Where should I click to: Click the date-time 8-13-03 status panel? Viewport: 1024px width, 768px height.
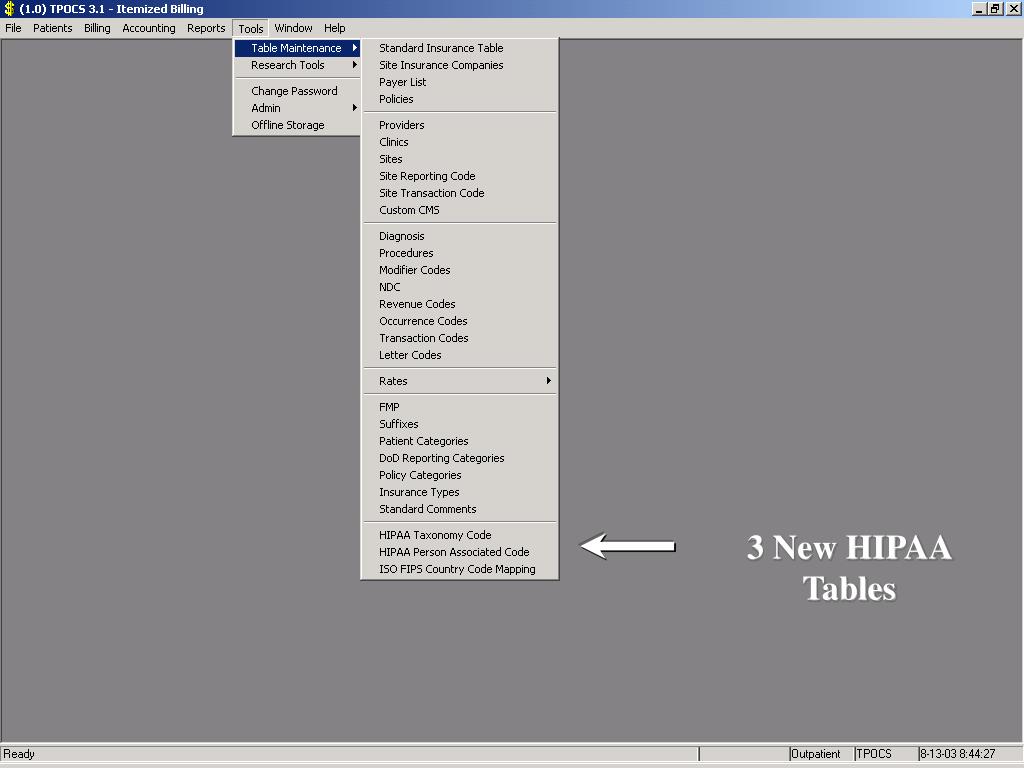click(x=969, y=754)
